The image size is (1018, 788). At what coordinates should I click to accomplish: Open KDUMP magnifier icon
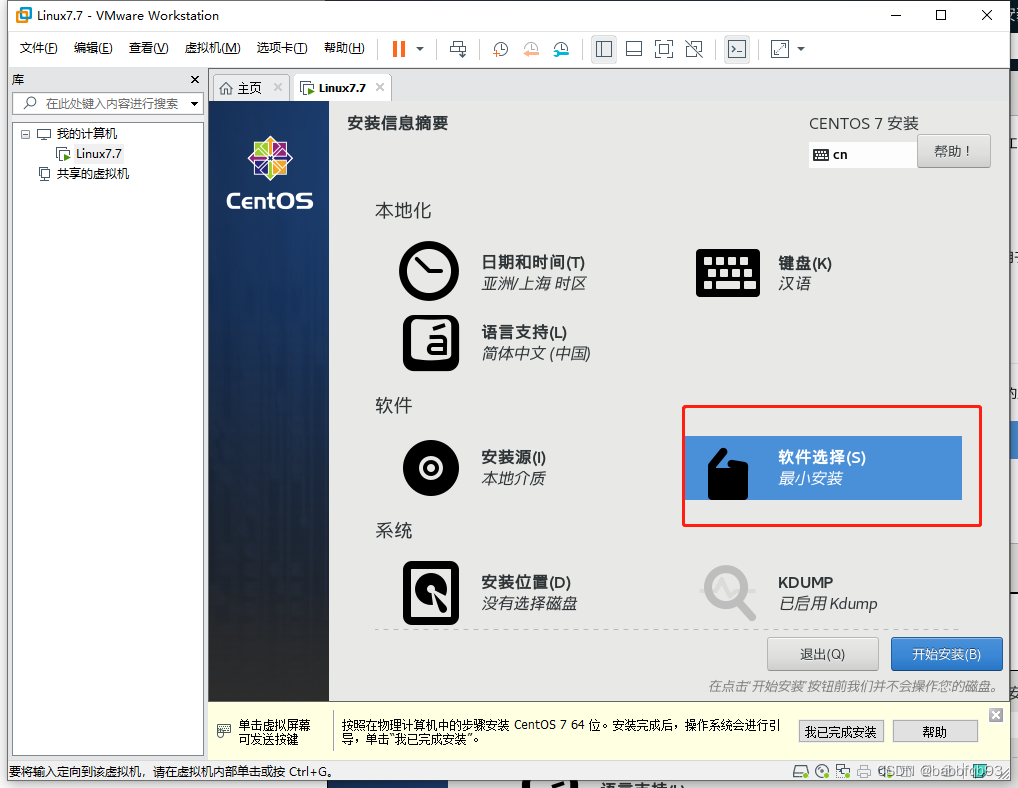(730, 593)
